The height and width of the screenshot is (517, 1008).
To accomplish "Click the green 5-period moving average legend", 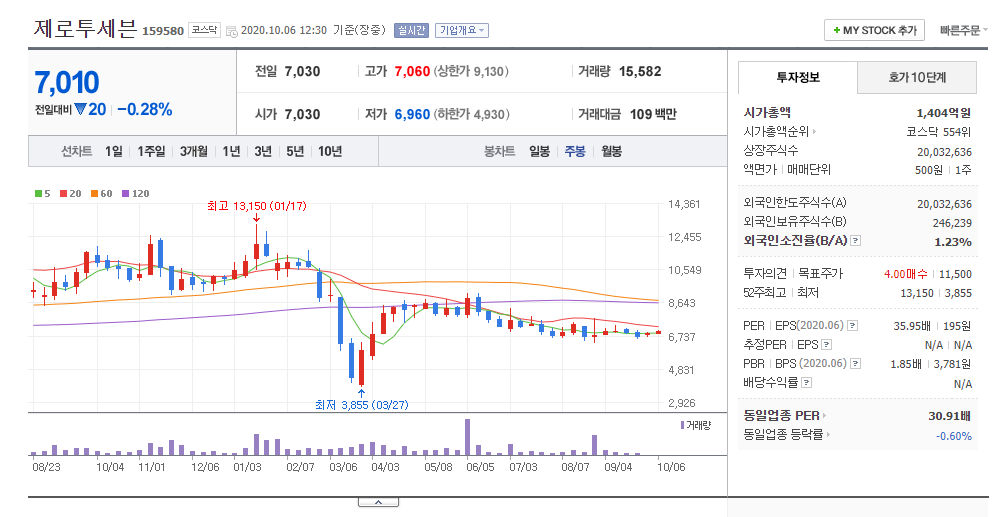I will [x=42, y=194].
